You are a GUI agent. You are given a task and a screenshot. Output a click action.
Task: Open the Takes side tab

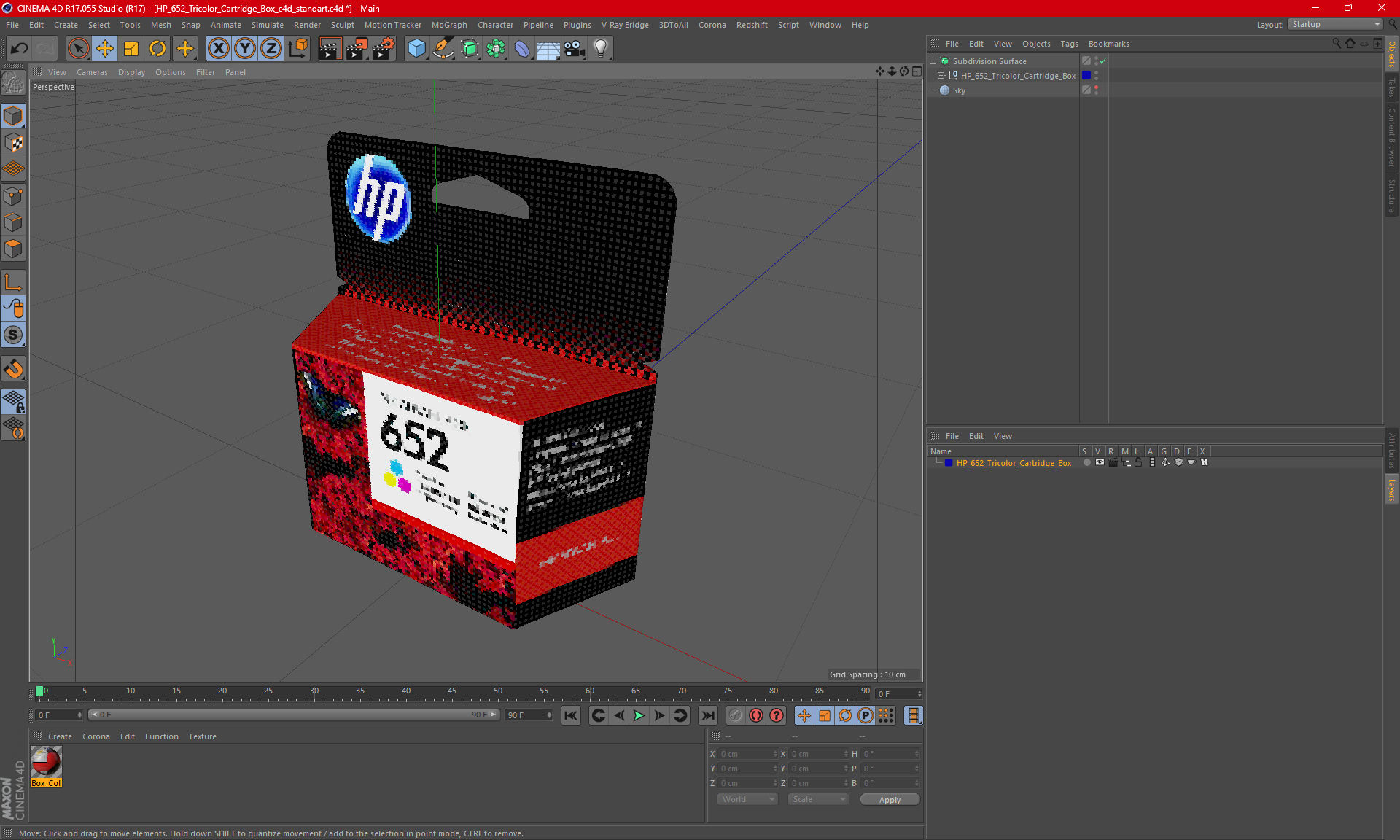click(x=1391, y=87)
